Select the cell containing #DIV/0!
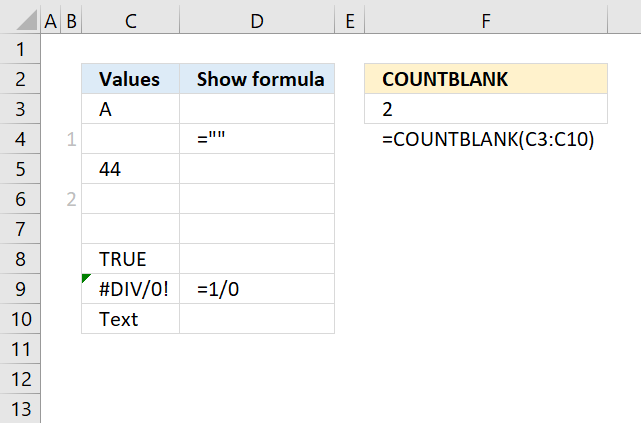The image size is (641, 423). coord(130,290)
